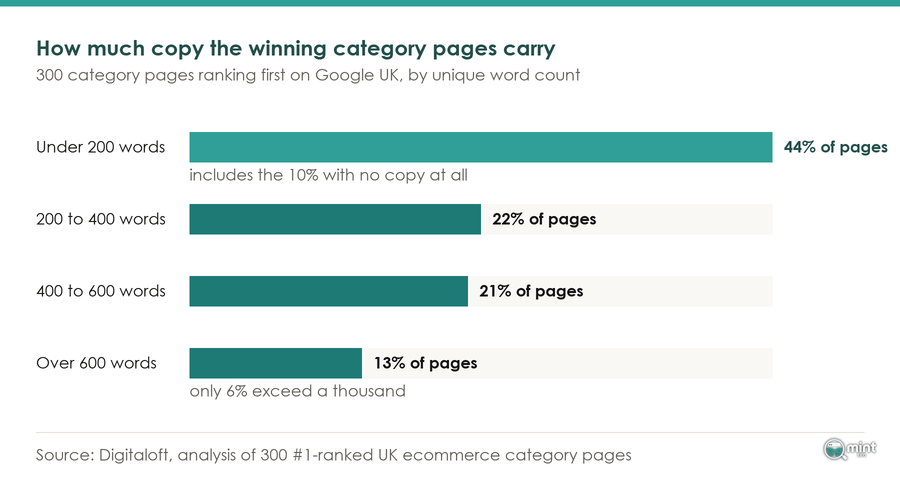Click the 44% of pages label
900x484 pixels.
(836, 147)
